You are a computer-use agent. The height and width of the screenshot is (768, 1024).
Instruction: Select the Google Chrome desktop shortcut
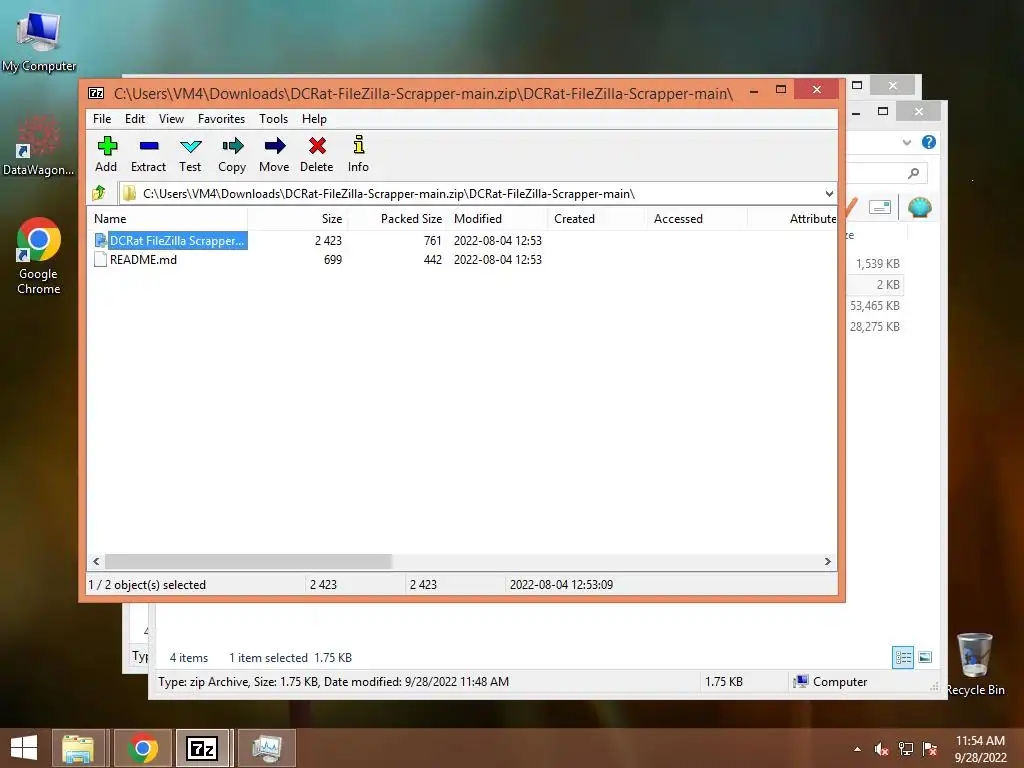tap(39, 256)
